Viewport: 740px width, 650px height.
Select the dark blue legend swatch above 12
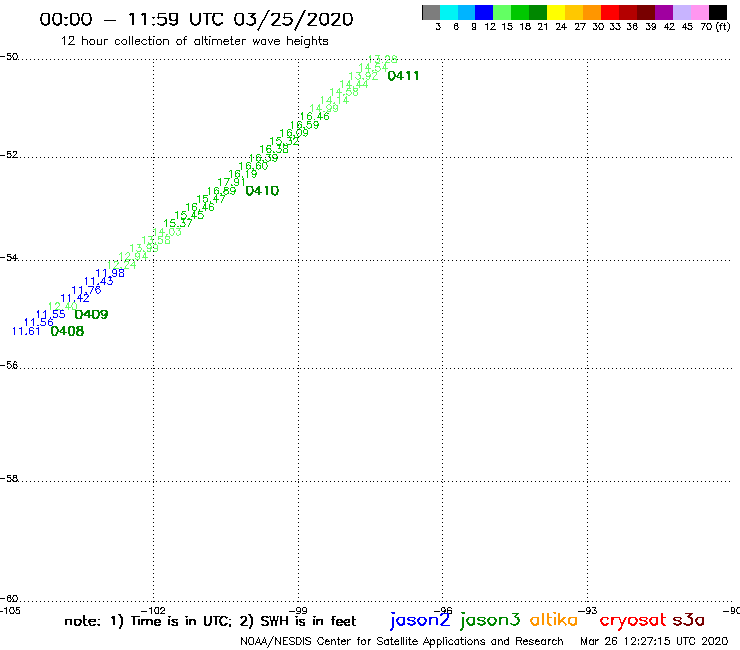coord(484,12)
